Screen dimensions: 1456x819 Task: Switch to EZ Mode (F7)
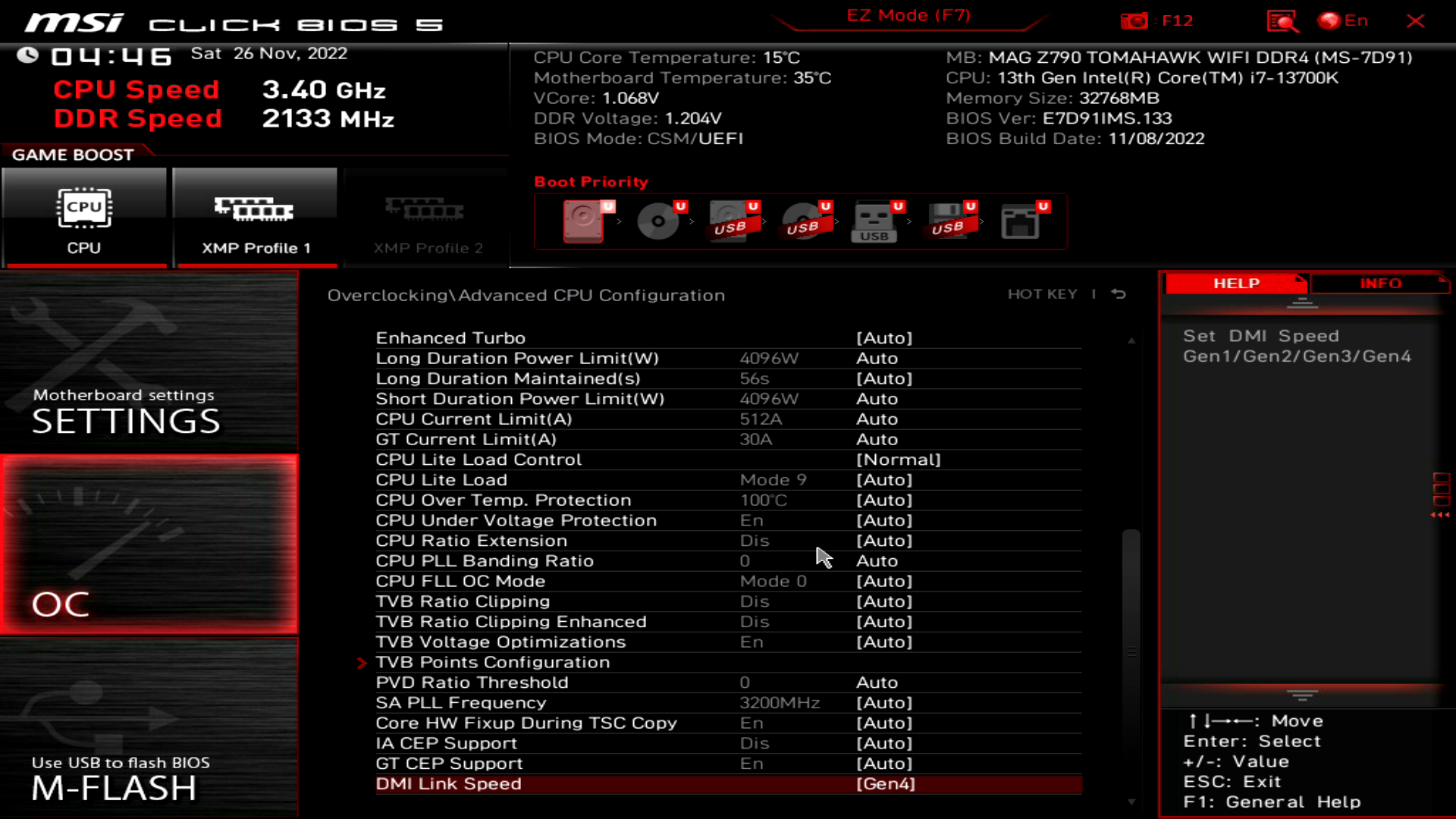[x=908, y=16]
